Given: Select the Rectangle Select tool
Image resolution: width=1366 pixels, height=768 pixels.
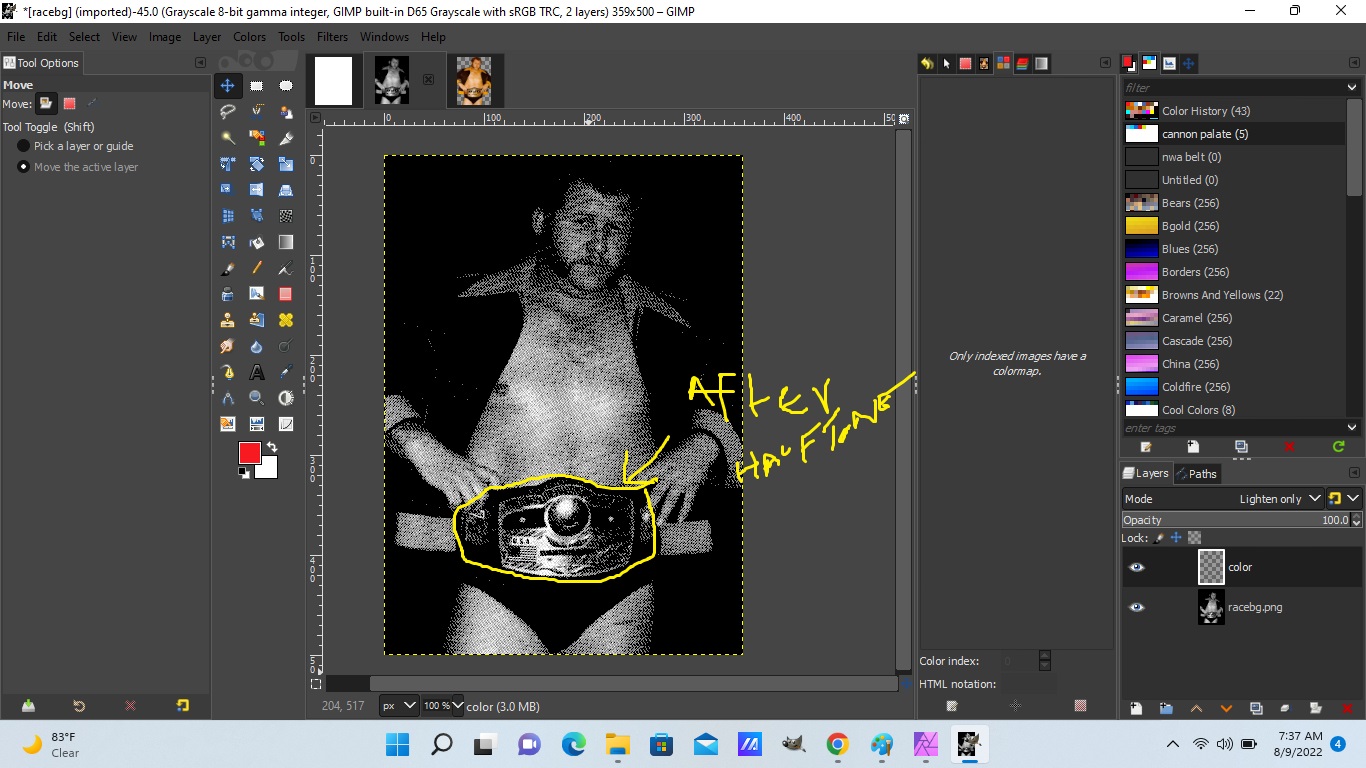Looking at the screenshot, I should tap(257, 86).
